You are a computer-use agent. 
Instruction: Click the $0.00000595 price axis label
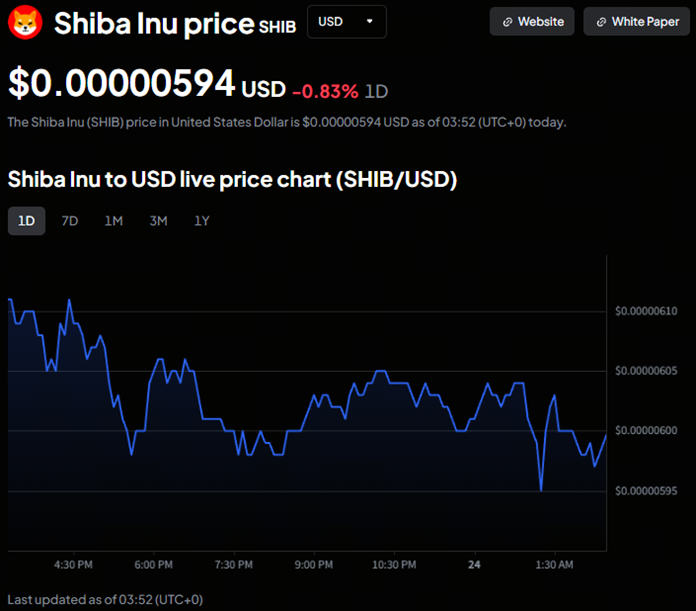click(646, 491)
